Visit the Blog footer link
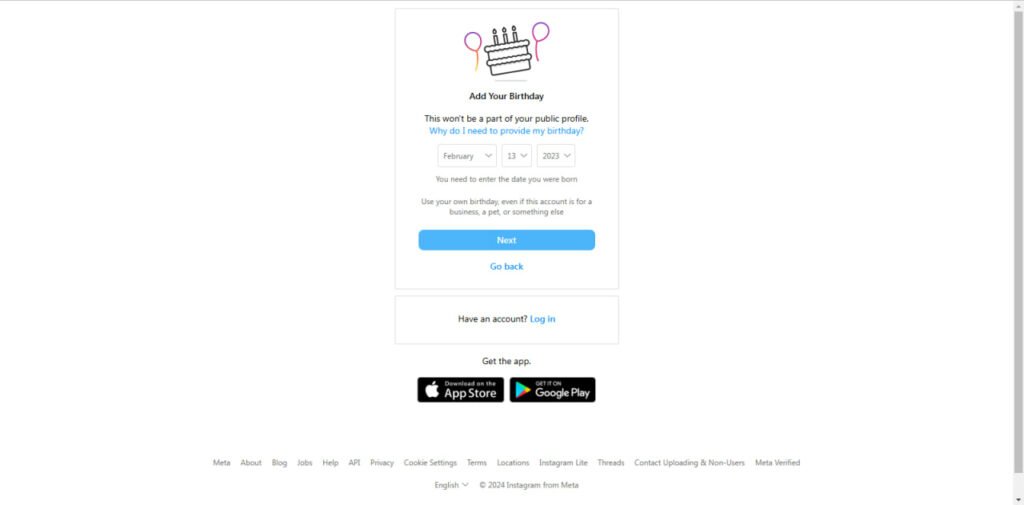1024x505 pixels. click(x=280, y=463)
